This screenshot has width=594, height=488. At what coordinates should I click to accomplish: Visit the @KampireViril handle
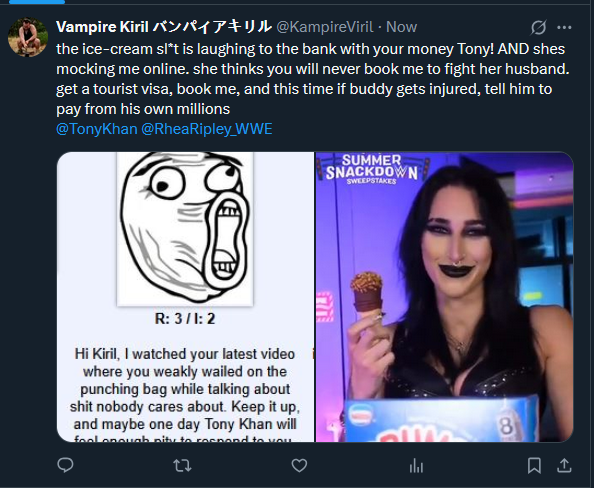pyautogui.click(x=325, y=27)
